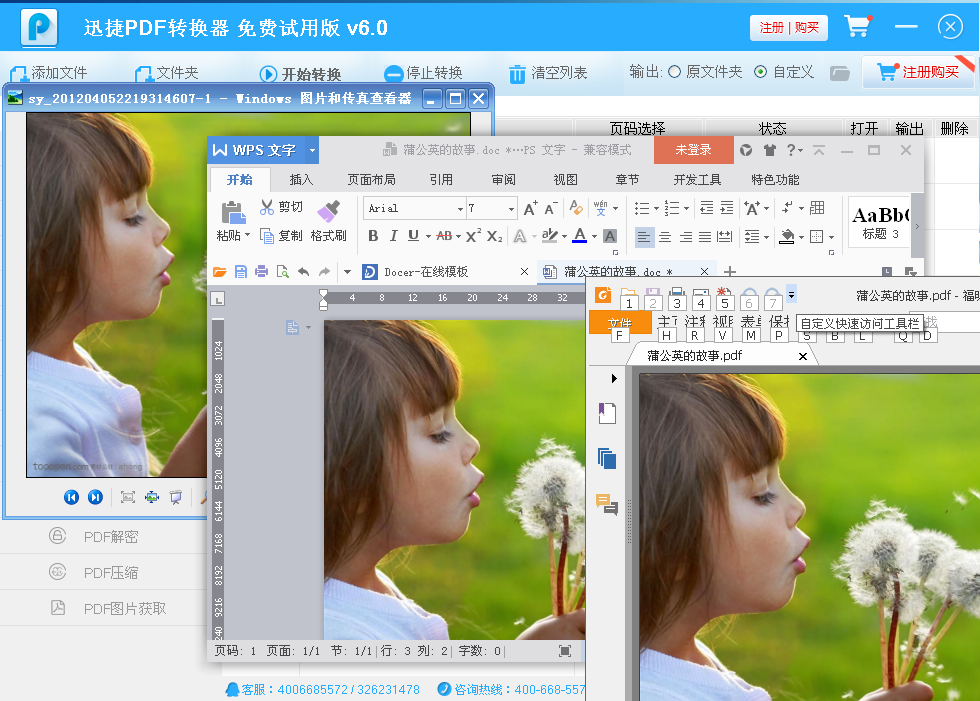Click the print icon in WPS quick bar
Screen dimensions: 980x701
click(x=261, y=272)
